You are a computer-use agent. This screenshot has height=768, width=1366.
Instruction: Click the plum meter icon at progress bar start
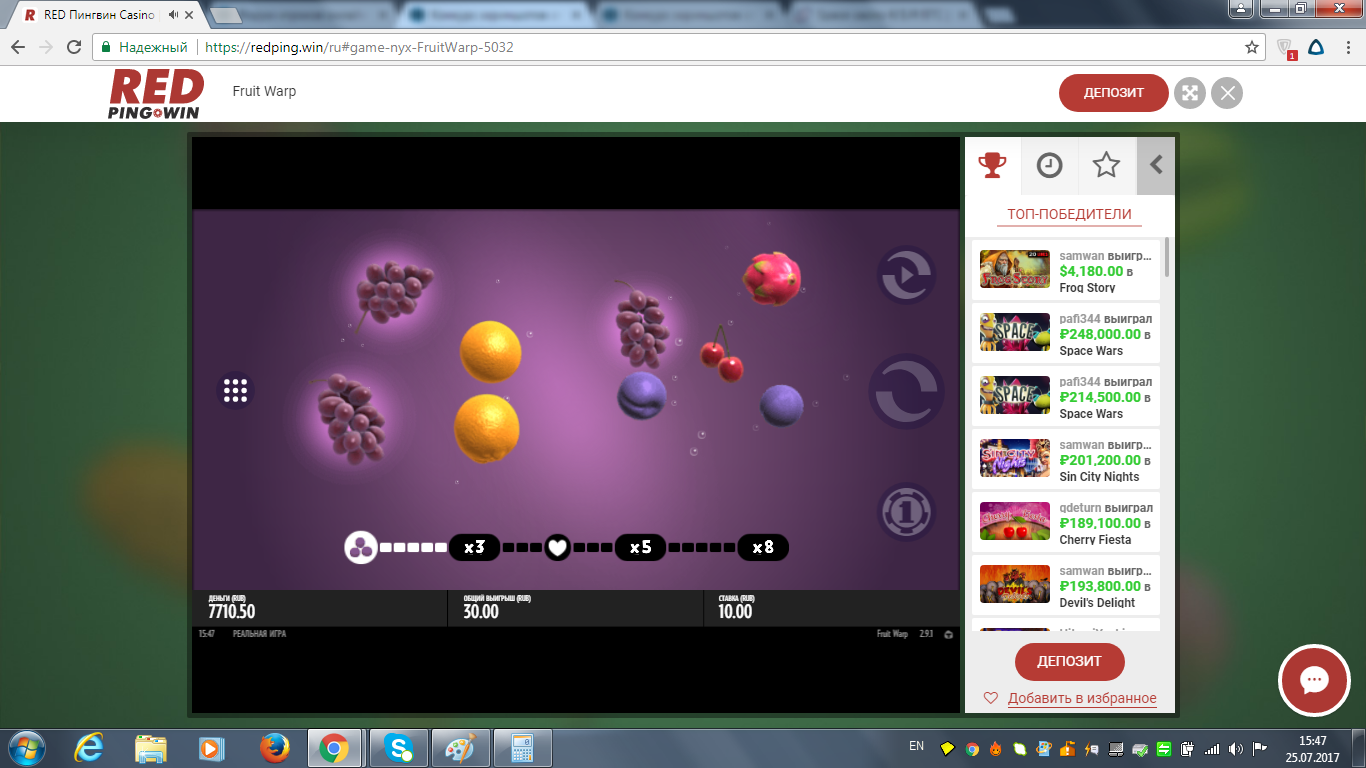[x=360, y=547]
